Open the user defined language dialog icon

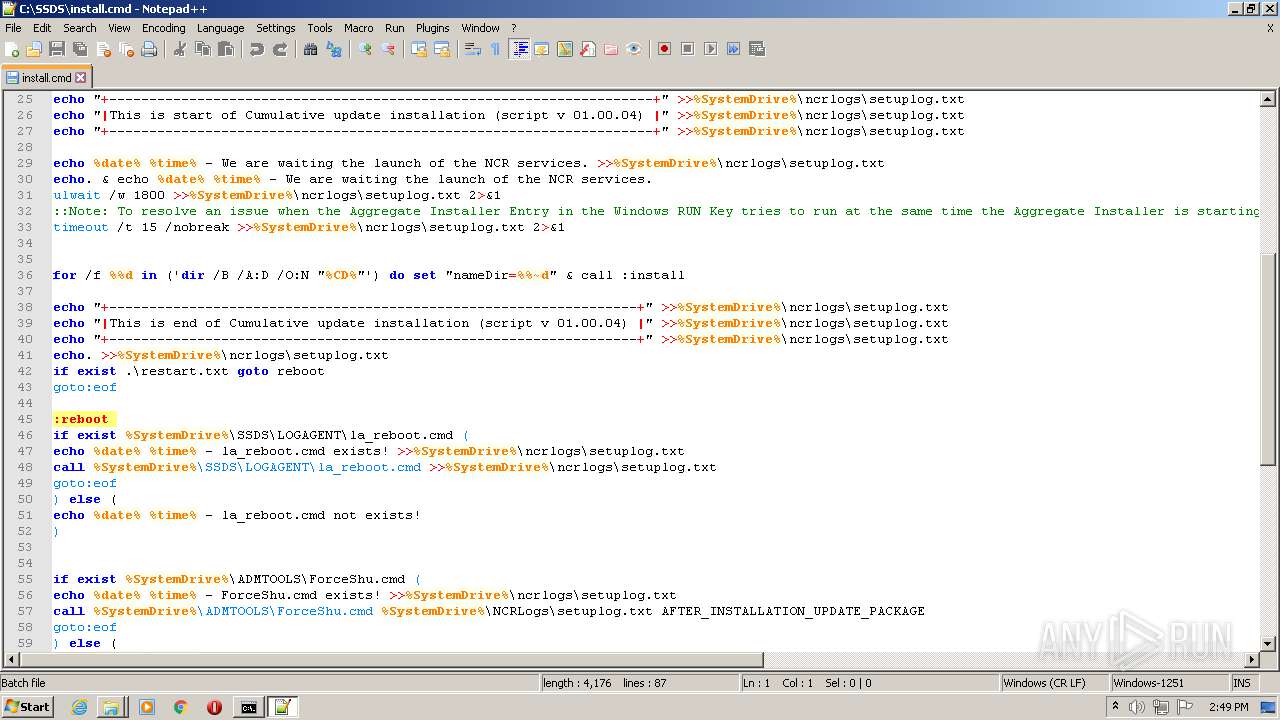(542, 49)
